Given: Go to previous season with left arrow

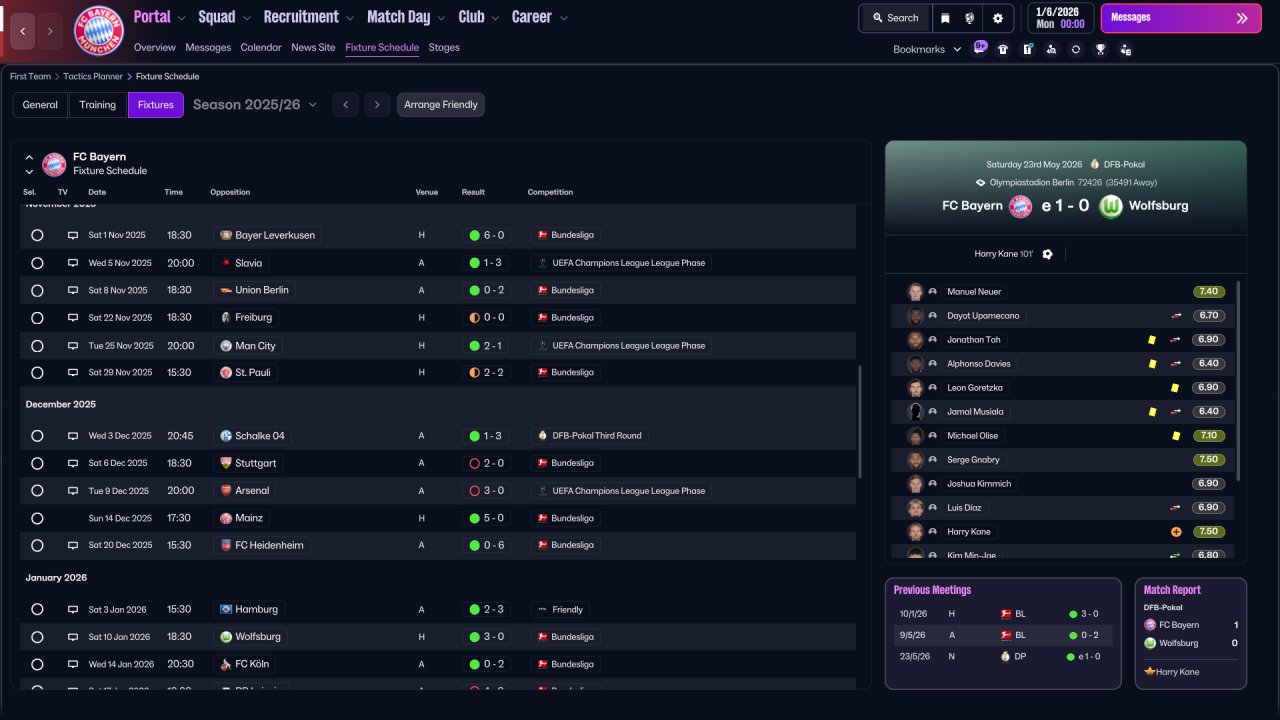Looking at the screenshot, I should coord(345,105).
